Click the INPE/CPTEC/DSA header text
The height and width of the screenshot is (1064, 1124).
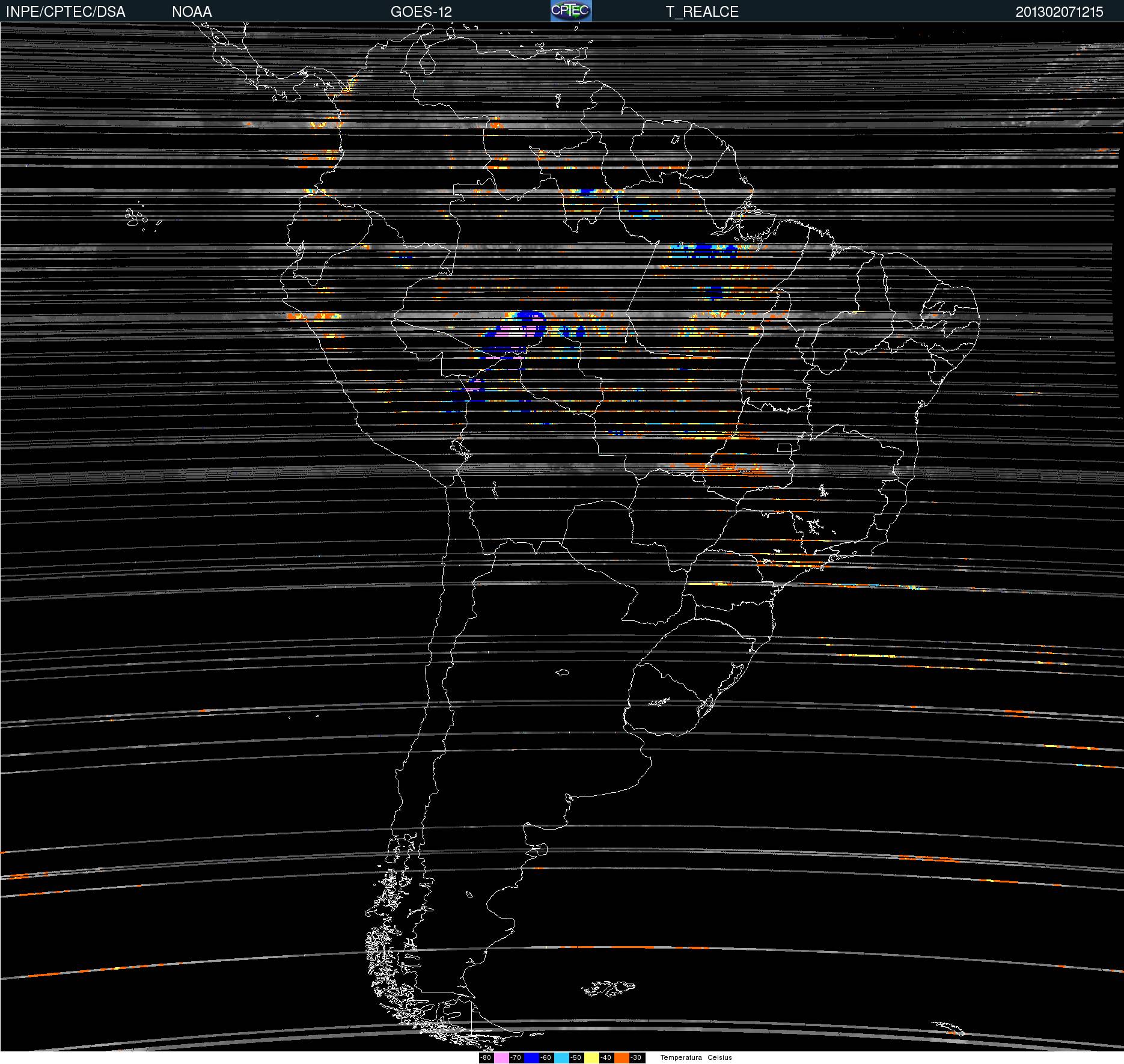click(x=66, y=12)
